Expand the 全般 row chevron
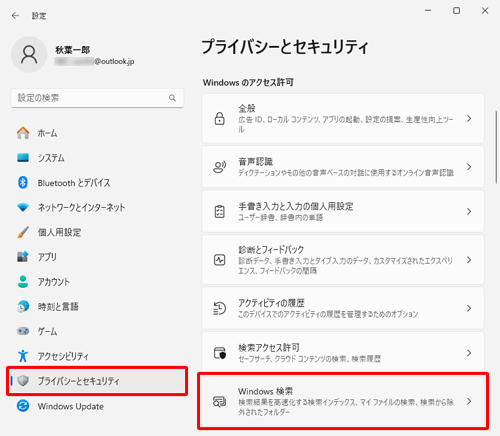This screenshot has width=500, height=436. (x=469, y=118)
